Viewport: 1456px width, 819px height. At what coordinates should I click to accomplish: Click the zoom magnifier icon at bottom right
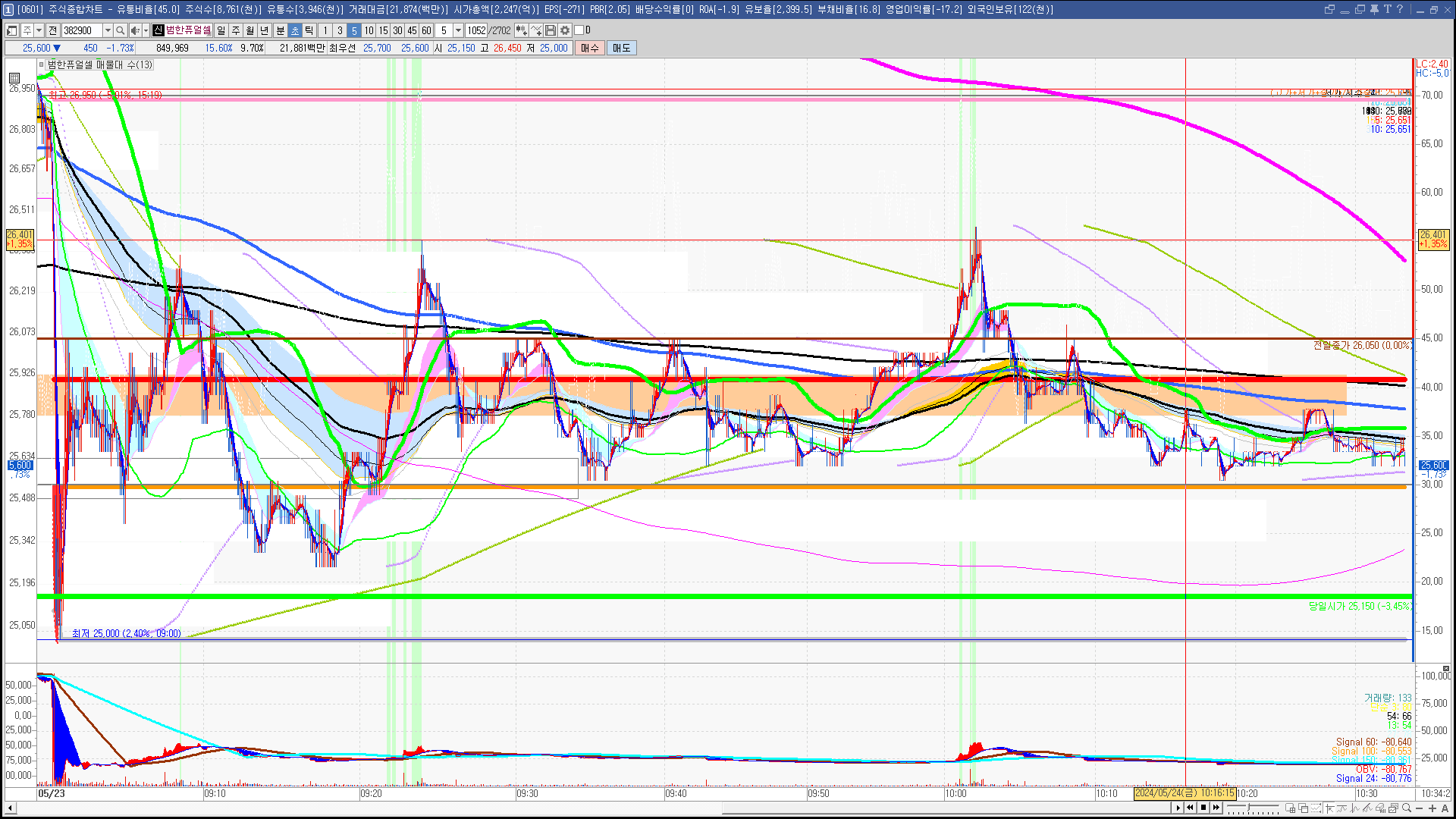click(1407, 808)
